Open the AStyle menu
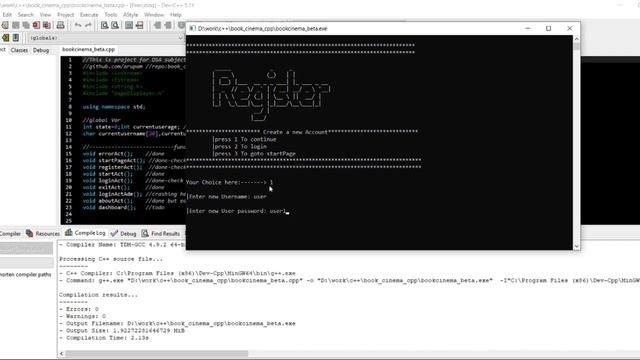The height and width of the screenshot is (360, 640). tap(131, 15)
